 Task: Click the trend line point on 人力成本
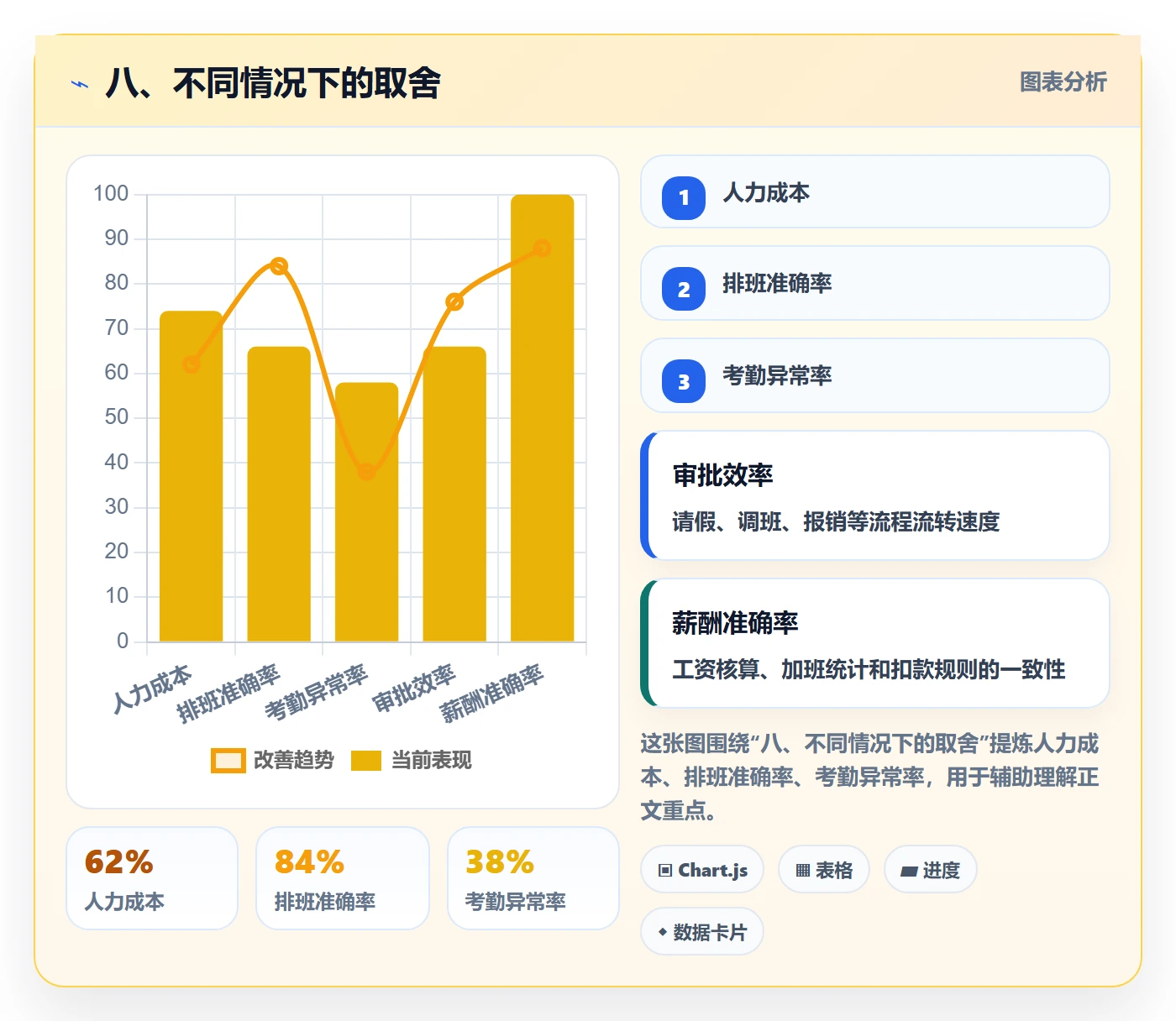[x=192, y=364]
